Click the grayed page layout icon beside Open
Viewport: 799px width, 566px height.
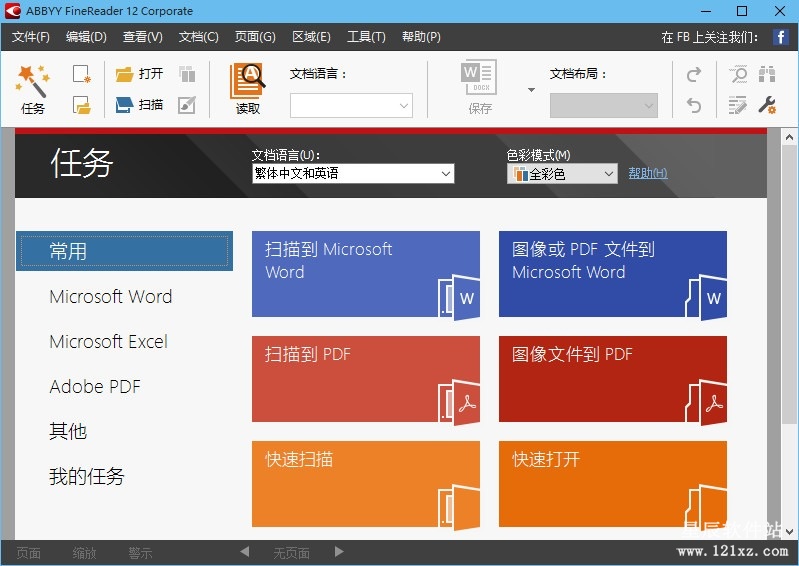(x=187, y=74)
